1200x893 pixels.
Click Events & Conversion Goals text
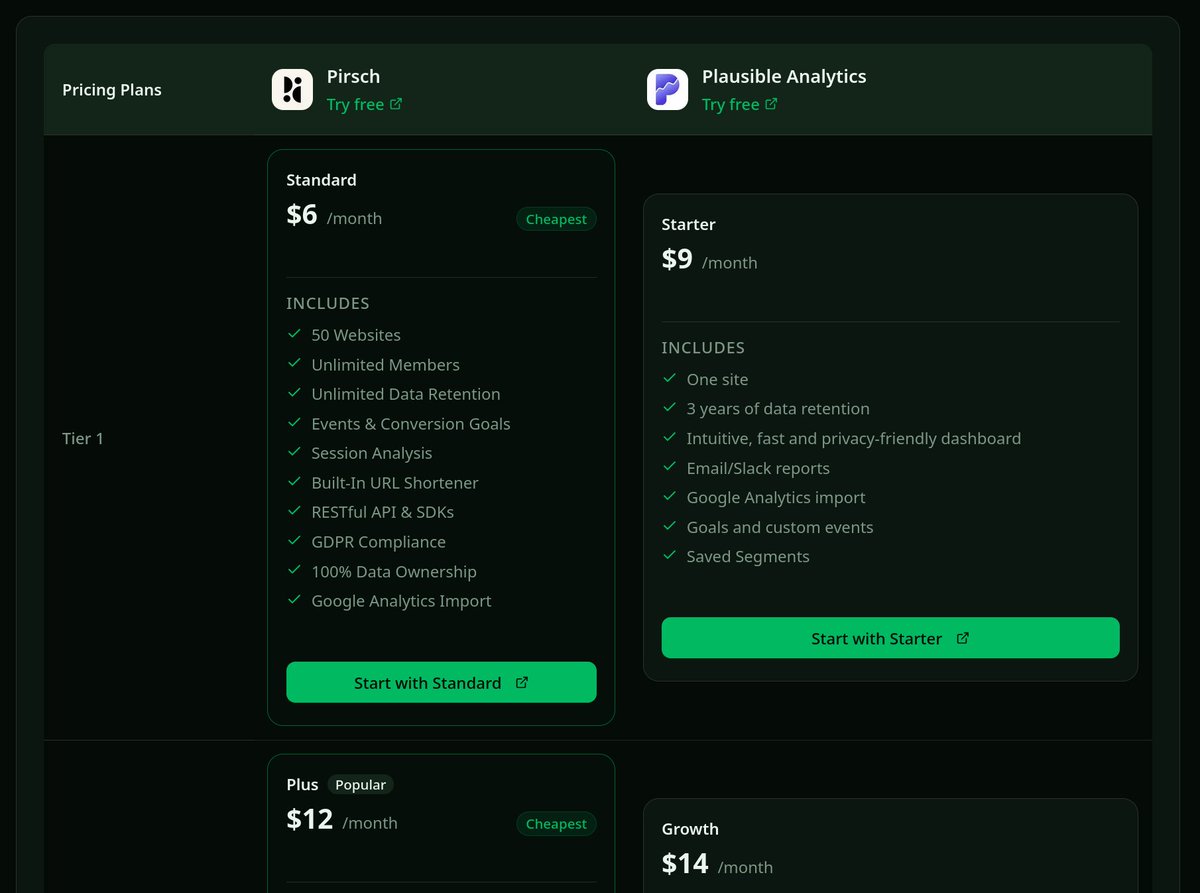411,424
